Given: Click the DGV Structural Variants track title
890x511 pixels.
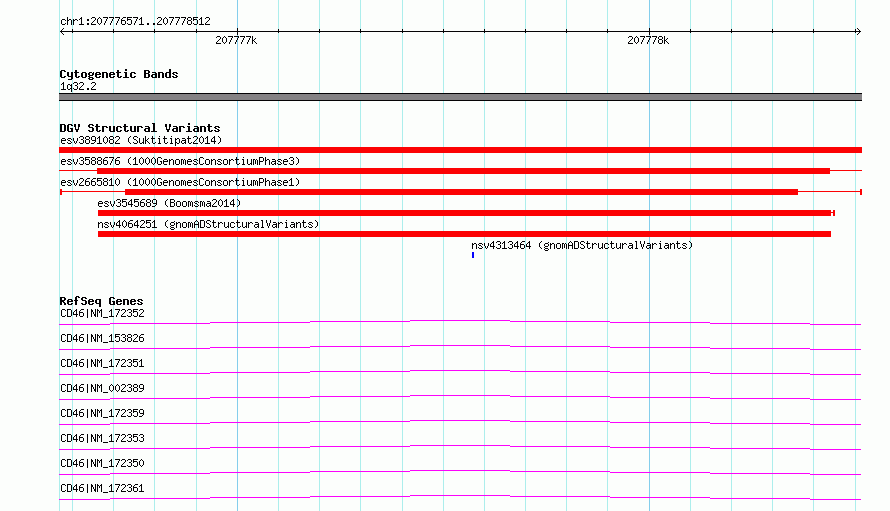Looking at the screenshot, I should click(x=140, y=128).
